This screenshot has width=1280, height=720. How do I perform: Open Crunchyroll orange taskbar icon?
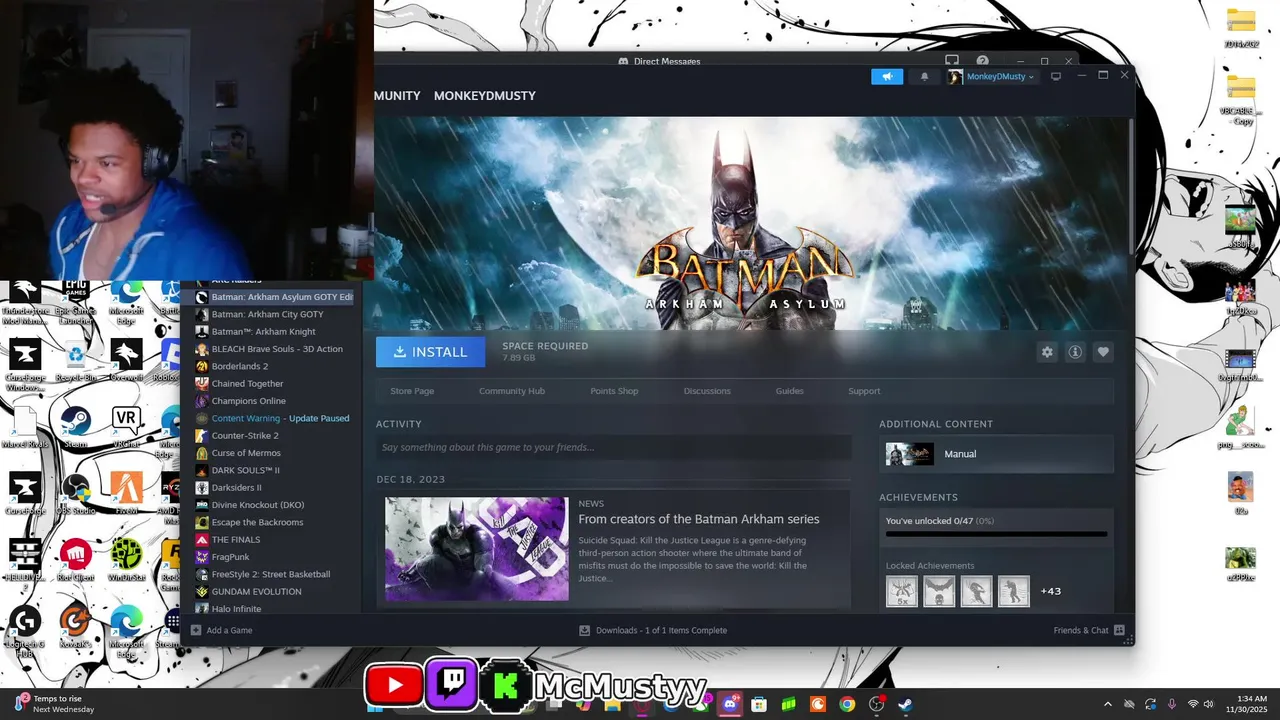click(x=818, y=704)
